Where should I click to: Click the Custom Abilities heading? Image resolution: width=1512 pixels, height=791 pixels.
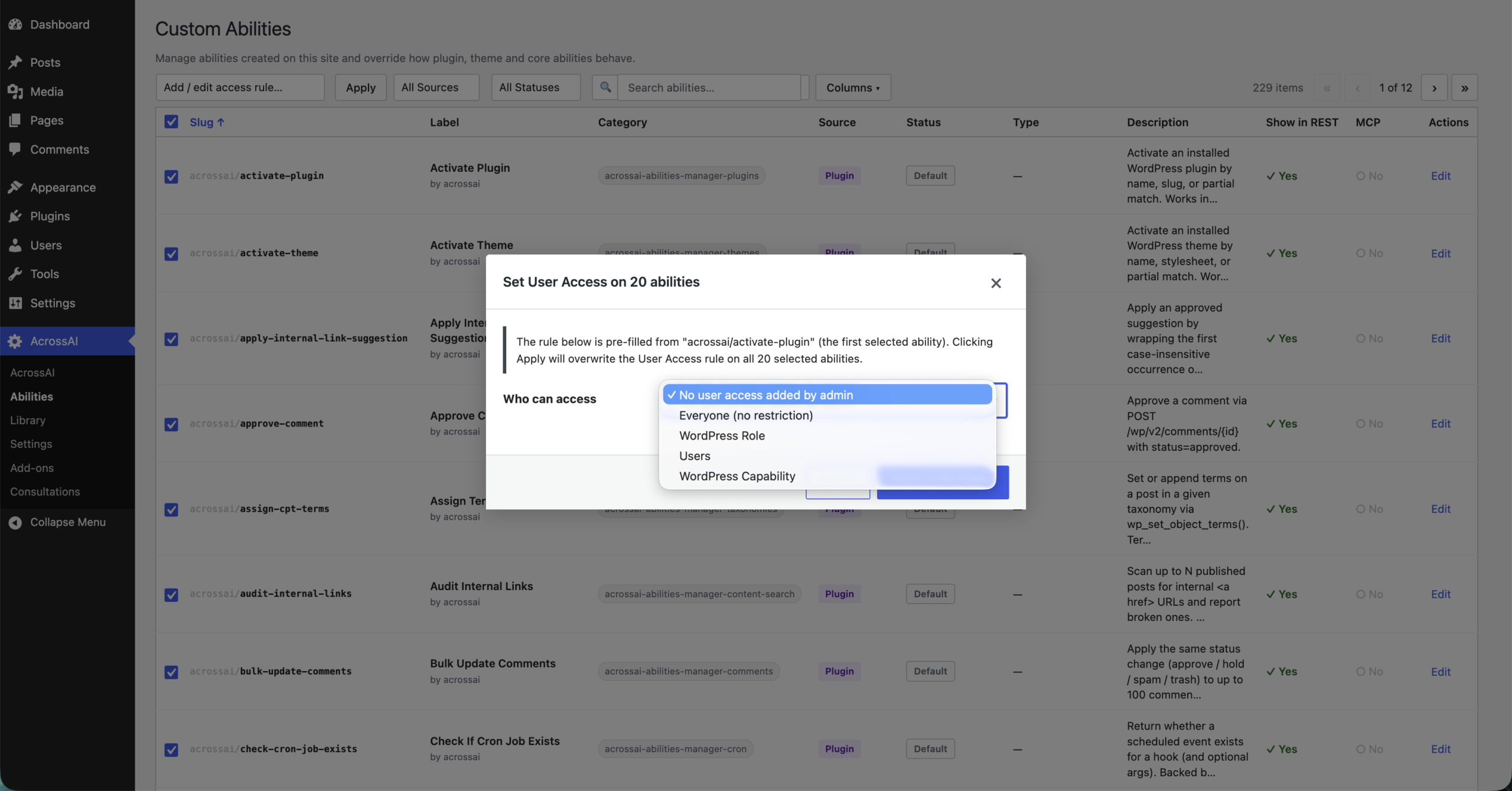[x=223, y=28]
